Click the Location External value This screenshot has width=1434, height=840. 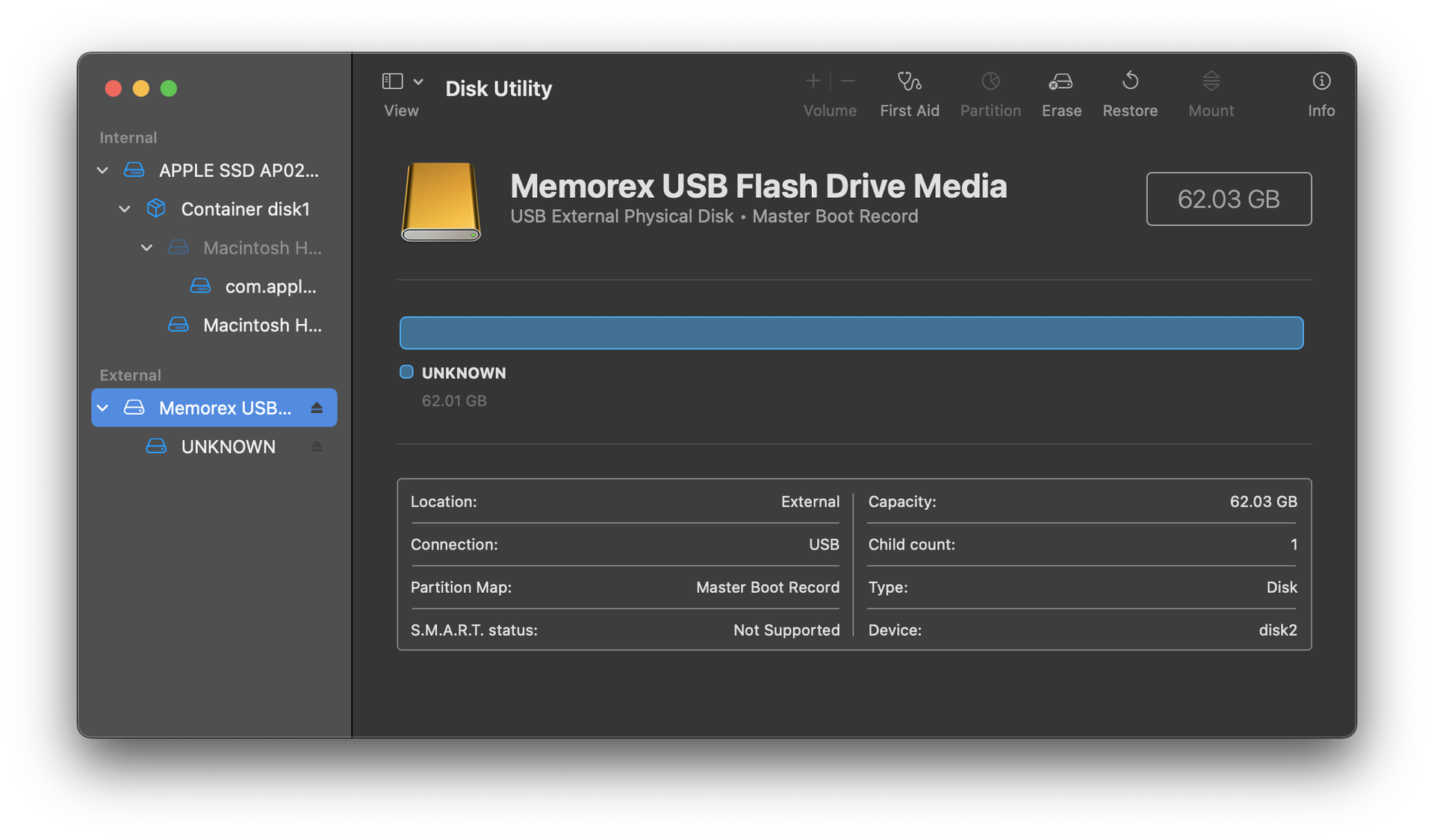810,502
